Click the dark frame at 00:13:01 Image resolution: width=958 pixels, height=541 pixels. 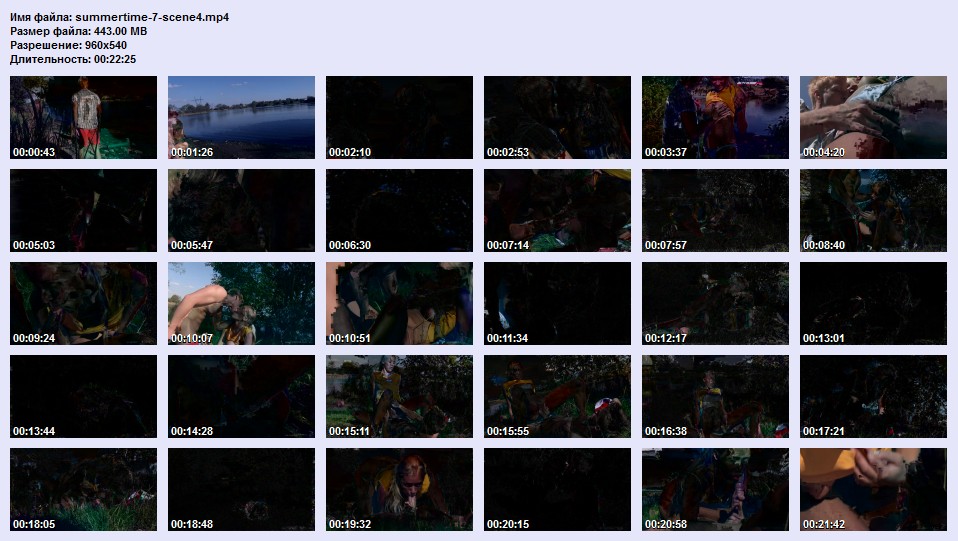coord(873,303)
